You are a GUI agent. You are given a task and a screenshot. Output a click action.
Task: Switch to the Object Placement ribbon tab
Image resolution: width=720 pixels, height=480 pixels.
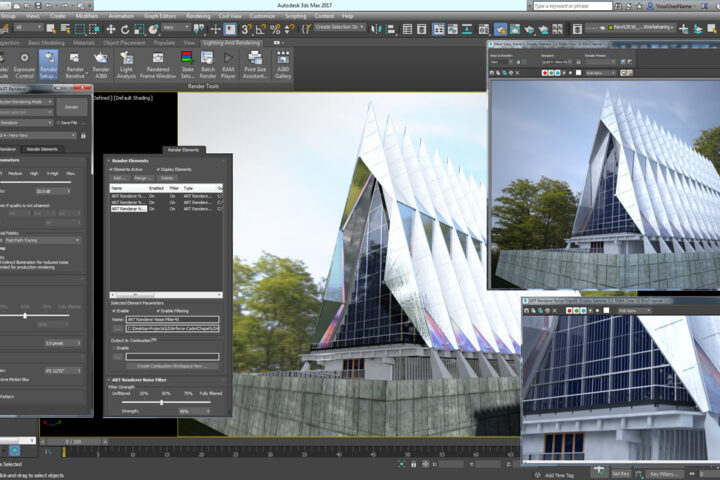124,43
